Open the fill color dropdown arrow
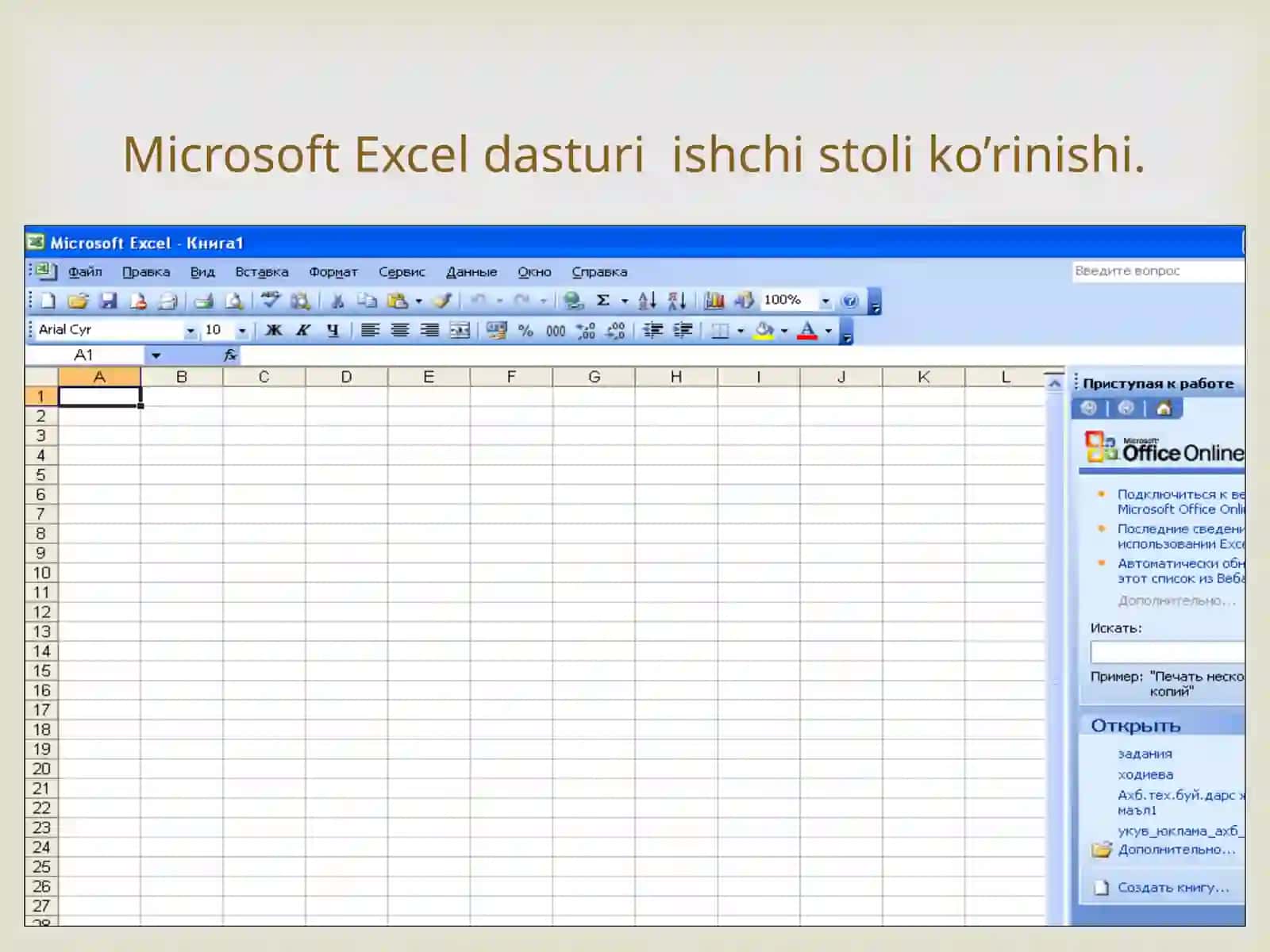1270x952 pixels. pos(784,330)
